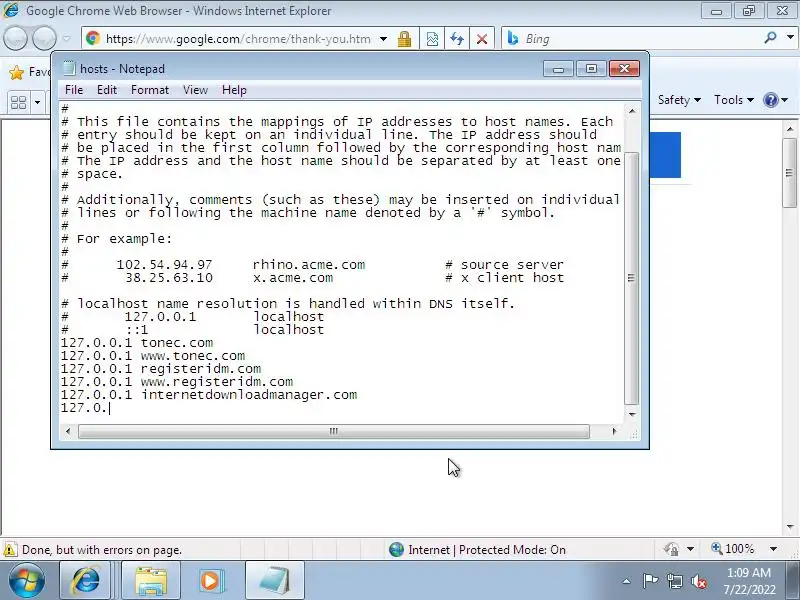This screenshot has width=800, height=600.
Task: Click the Internet Protected Mode zone indicator
Action: coord(477,549)
